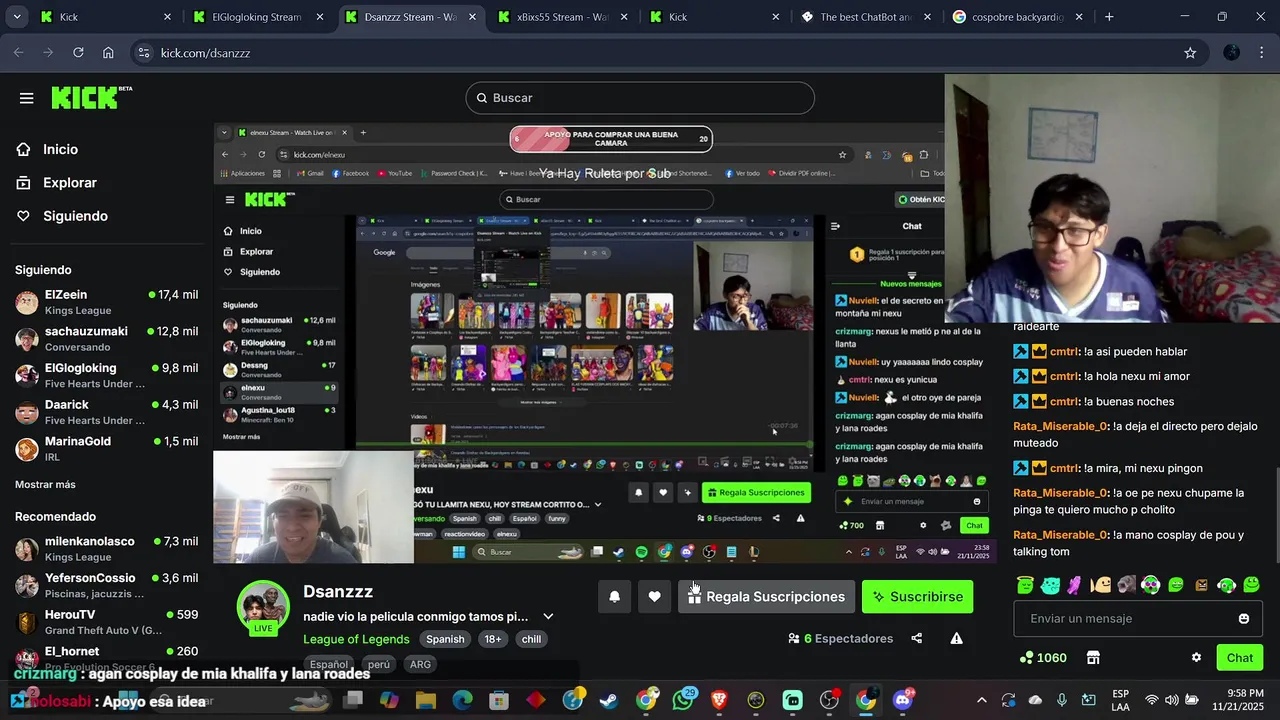
Task: Send the message with the Chat button
Action: pos(1240,657)
